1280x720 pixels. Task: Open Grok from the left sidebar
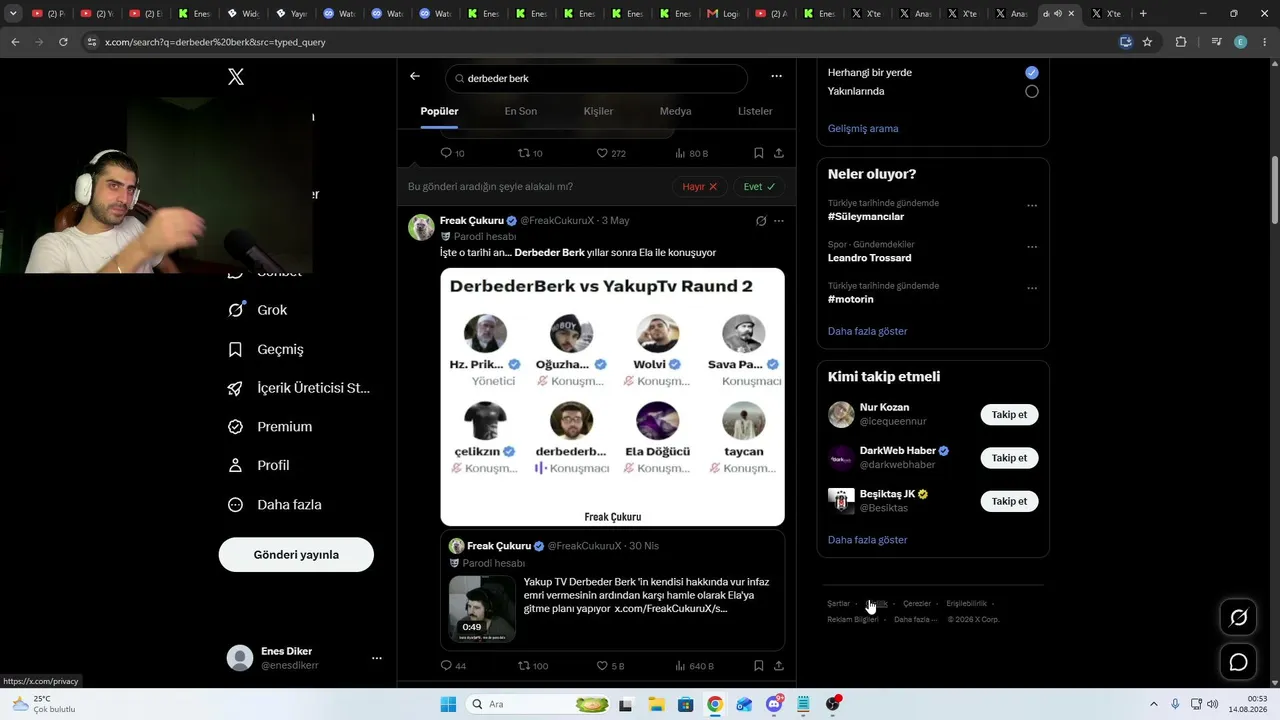[258, 310]
